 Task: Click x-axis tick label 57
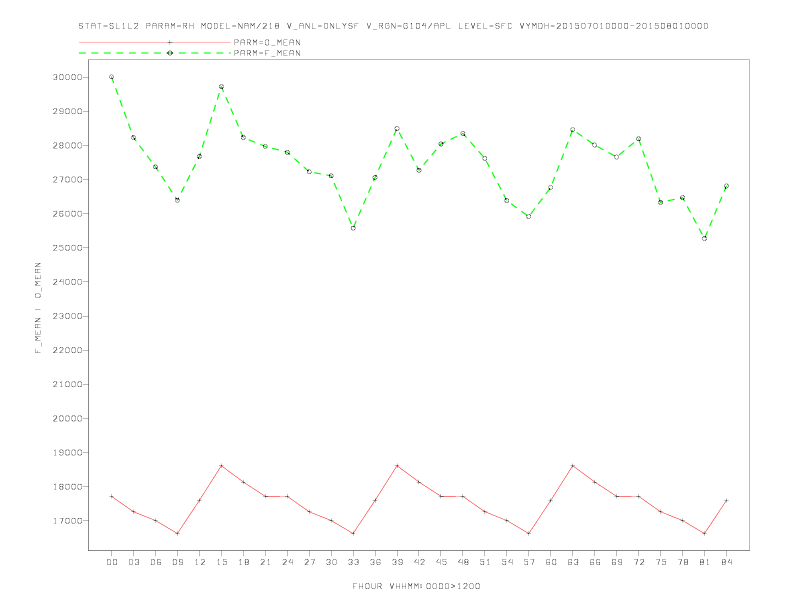point(529,562)
